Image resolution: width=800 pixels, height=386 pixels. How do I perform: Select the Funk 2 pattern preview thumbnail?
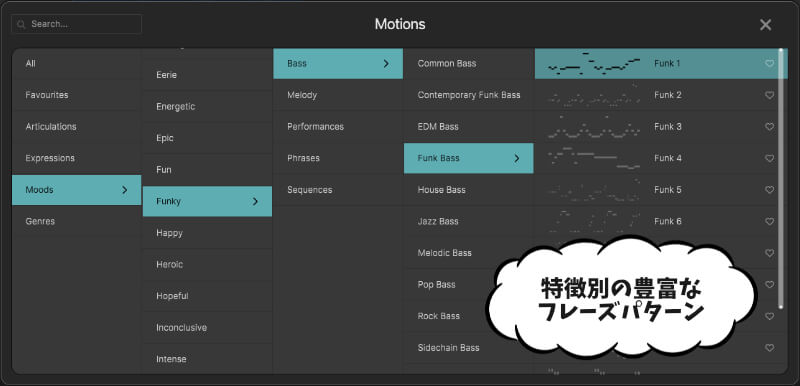(593, 95)
